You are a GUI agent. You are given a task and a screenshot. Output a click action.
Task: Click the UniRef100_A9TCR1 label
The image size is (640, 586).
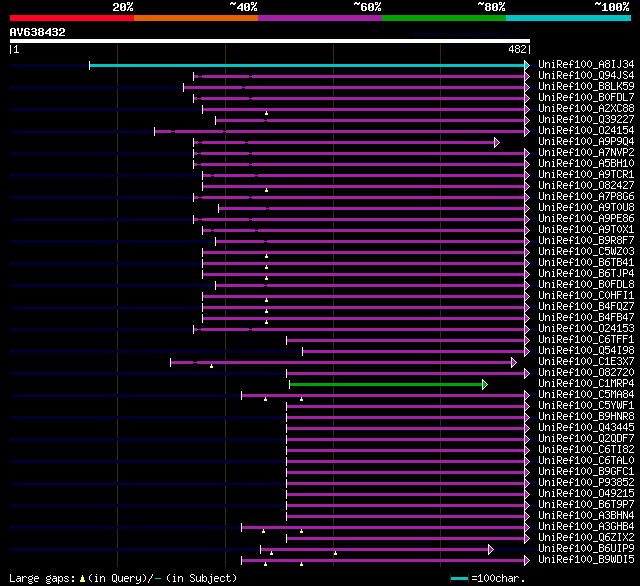(586, 175)
